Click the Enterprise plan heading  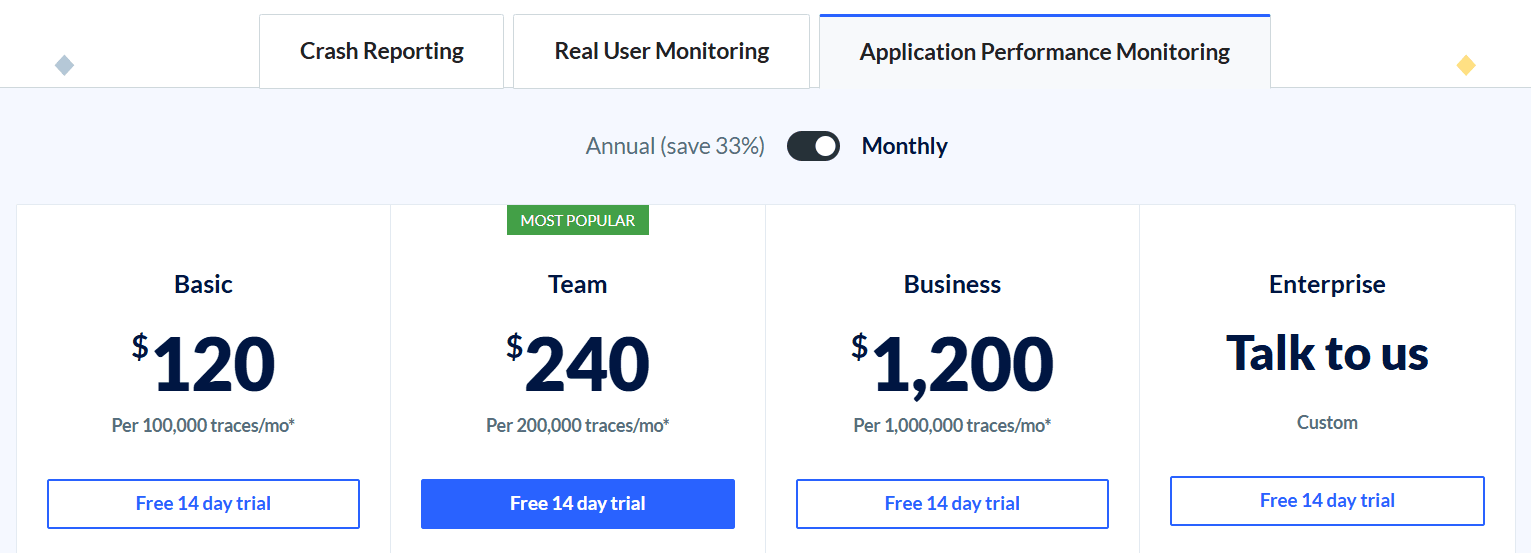[x=1327, y=284]
